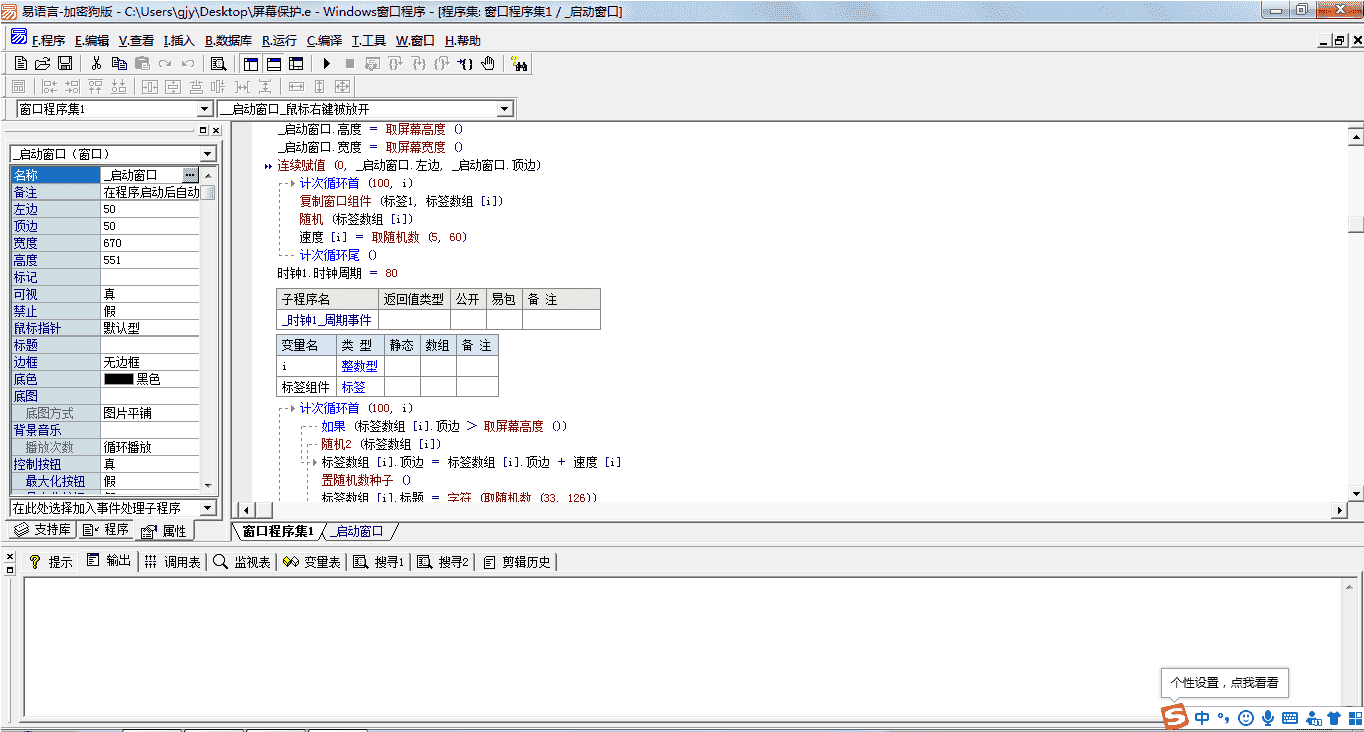This screenshot has height=732, width=1364.
Task: Open Sogou emoji smiley icon
Action: (1245, 717)
